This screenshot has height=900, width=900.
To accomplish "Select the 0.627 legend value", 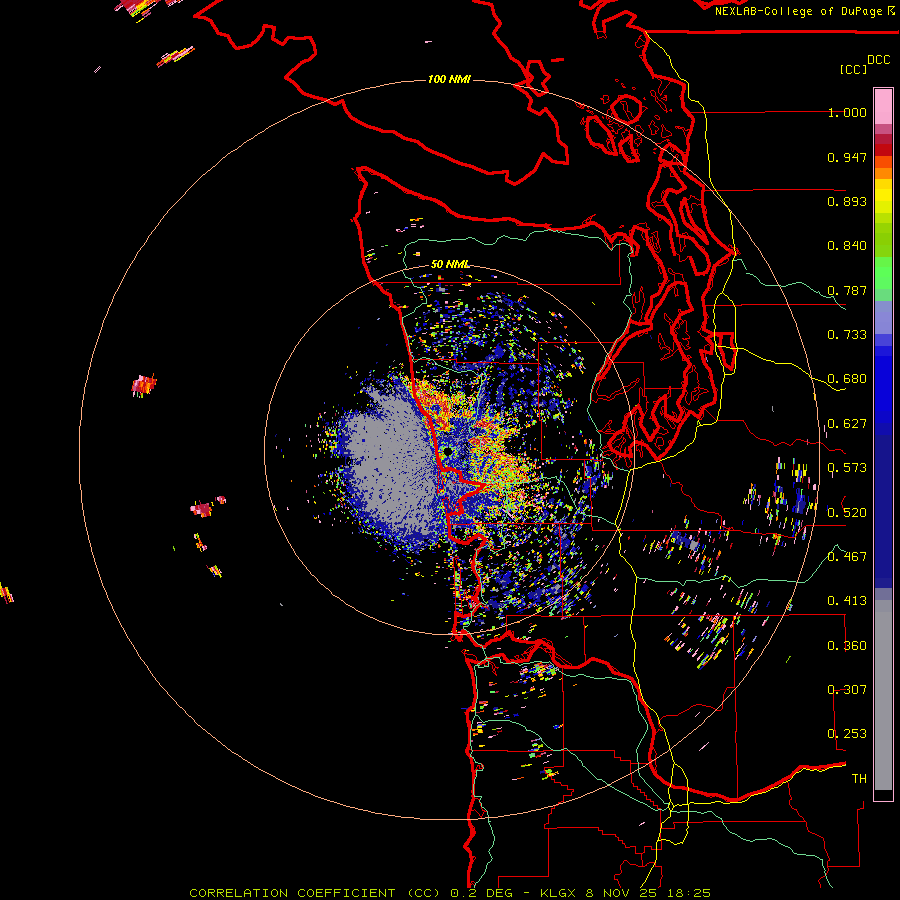I will pos(847,424).
